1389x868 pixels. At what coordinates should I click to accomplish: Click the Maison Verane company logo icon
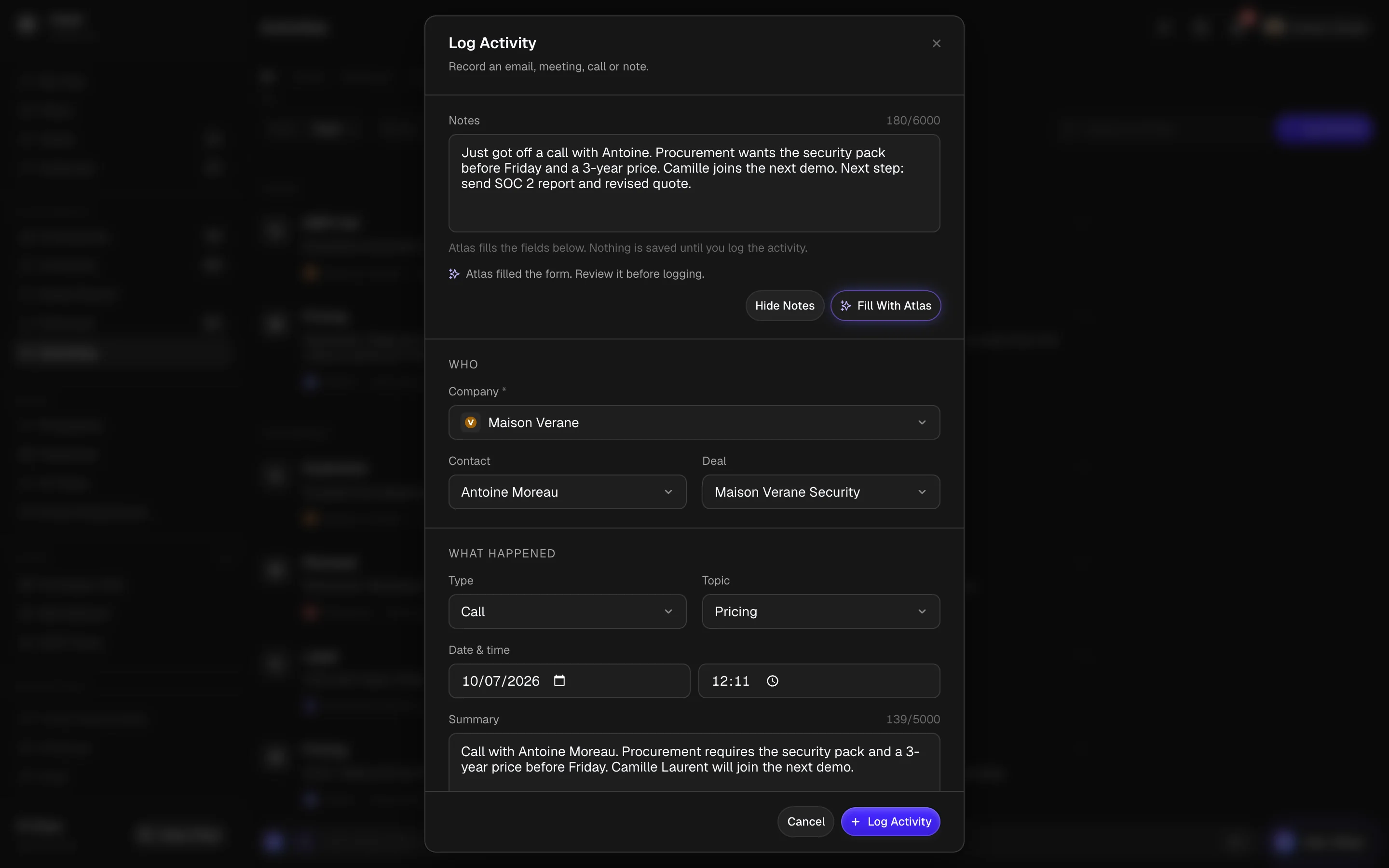click(471, 422)
